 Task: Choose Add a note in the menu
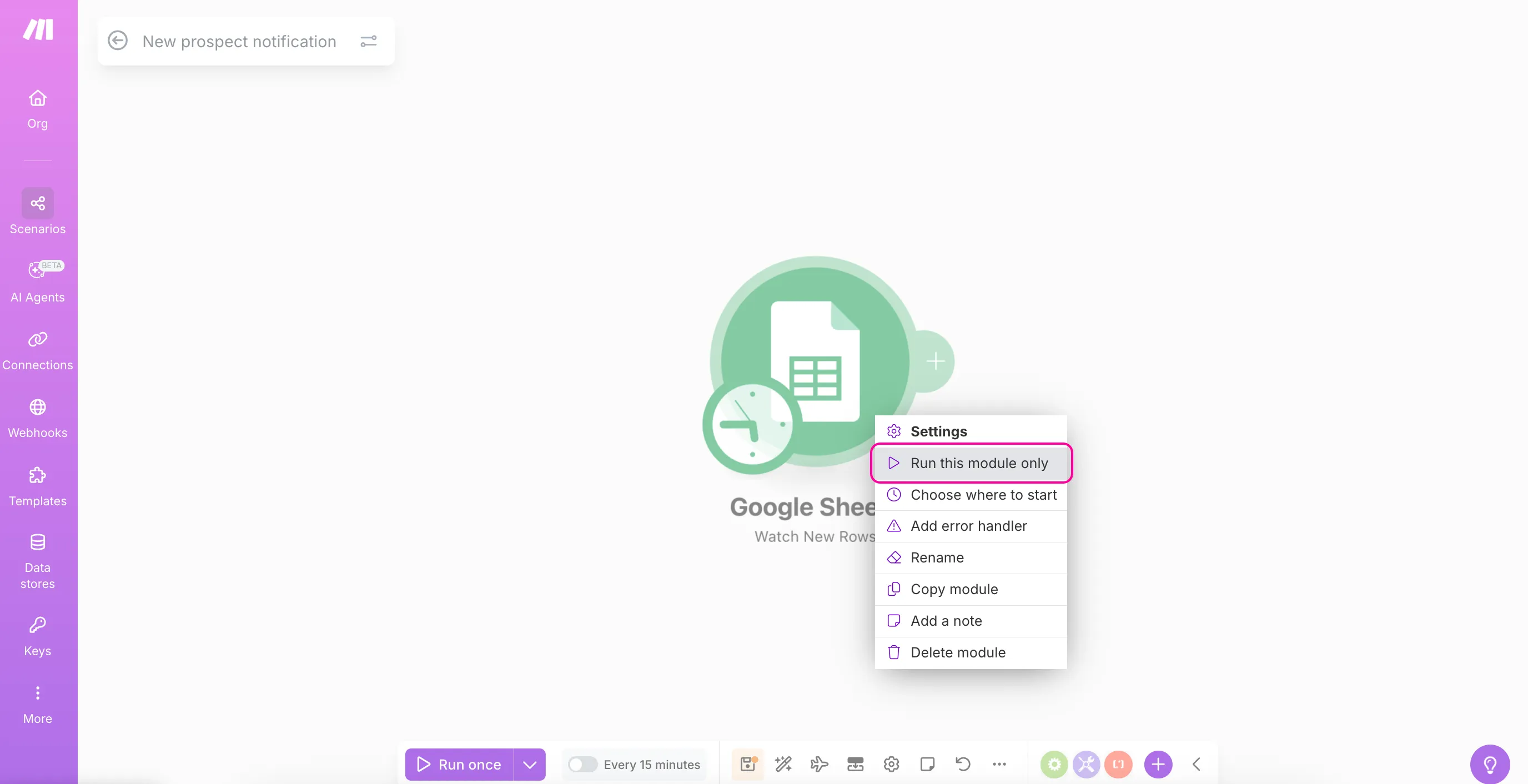click(971, 620)
